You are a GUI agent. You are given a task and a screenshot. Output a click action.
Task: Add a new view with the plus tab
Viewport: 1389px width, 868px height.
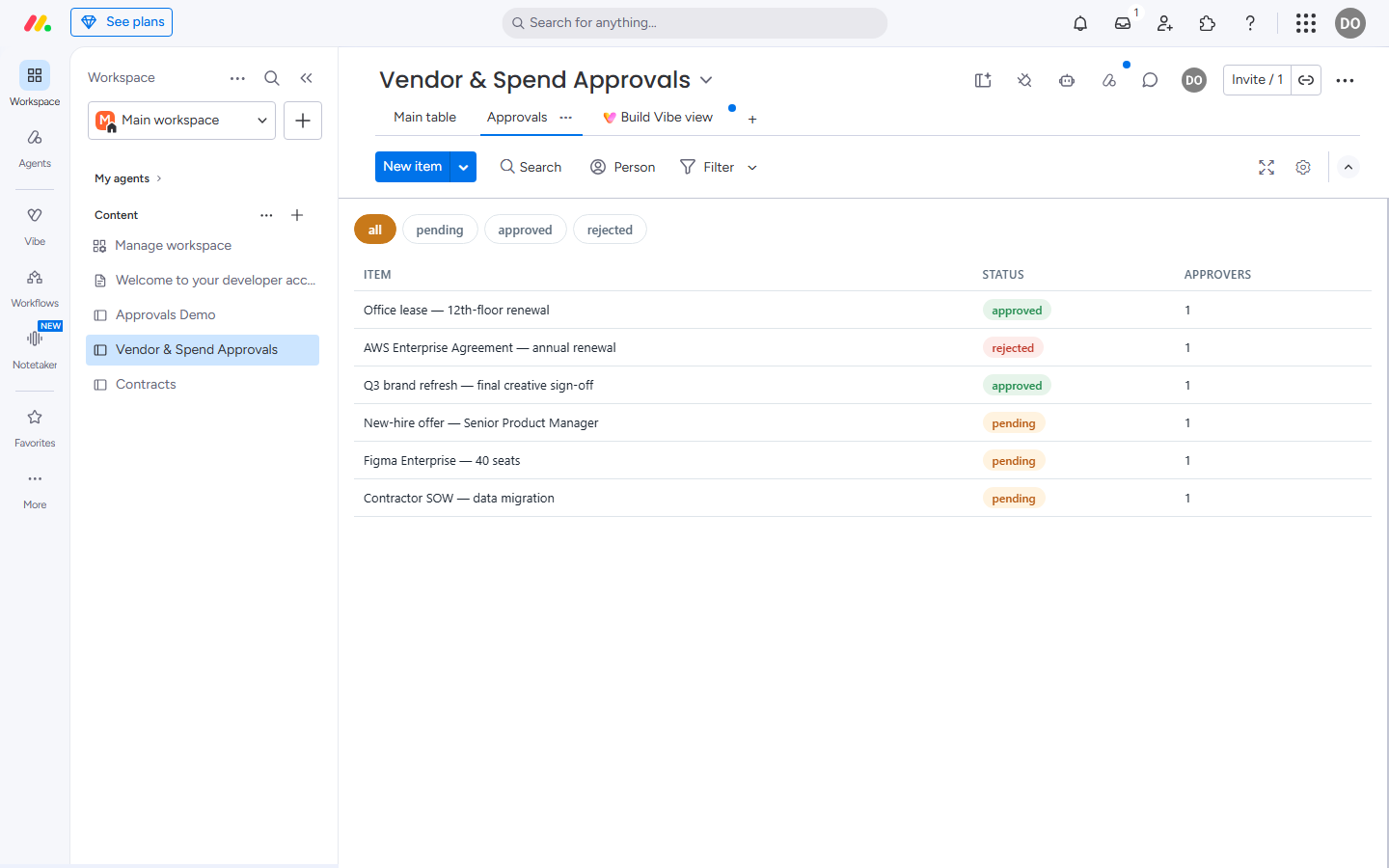click(x=752, y=120)
